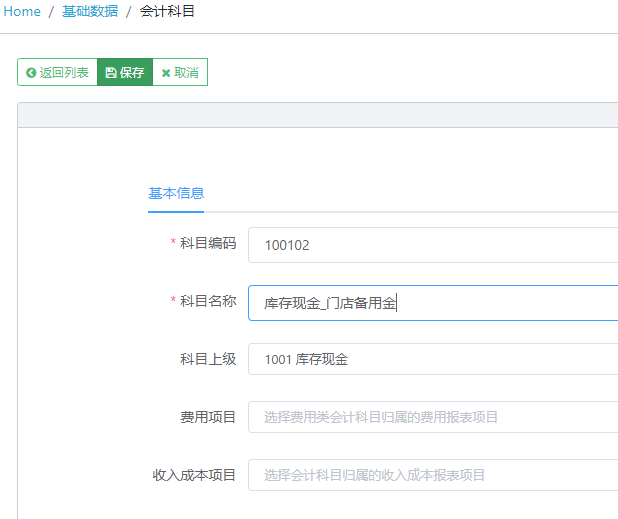Open the 基础数据 breadcrumb link

point(90,11)
